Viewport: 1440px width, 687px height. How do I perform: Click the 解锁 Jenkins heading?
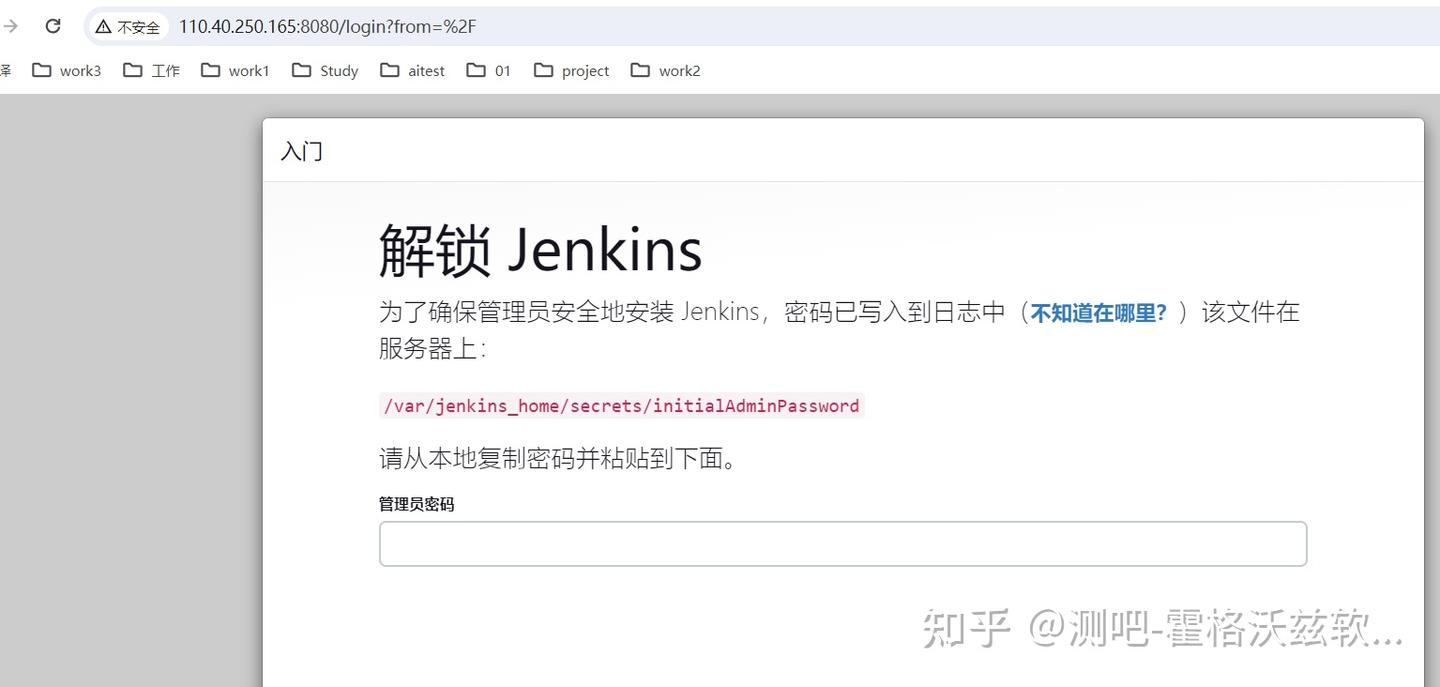pos(539,249)
